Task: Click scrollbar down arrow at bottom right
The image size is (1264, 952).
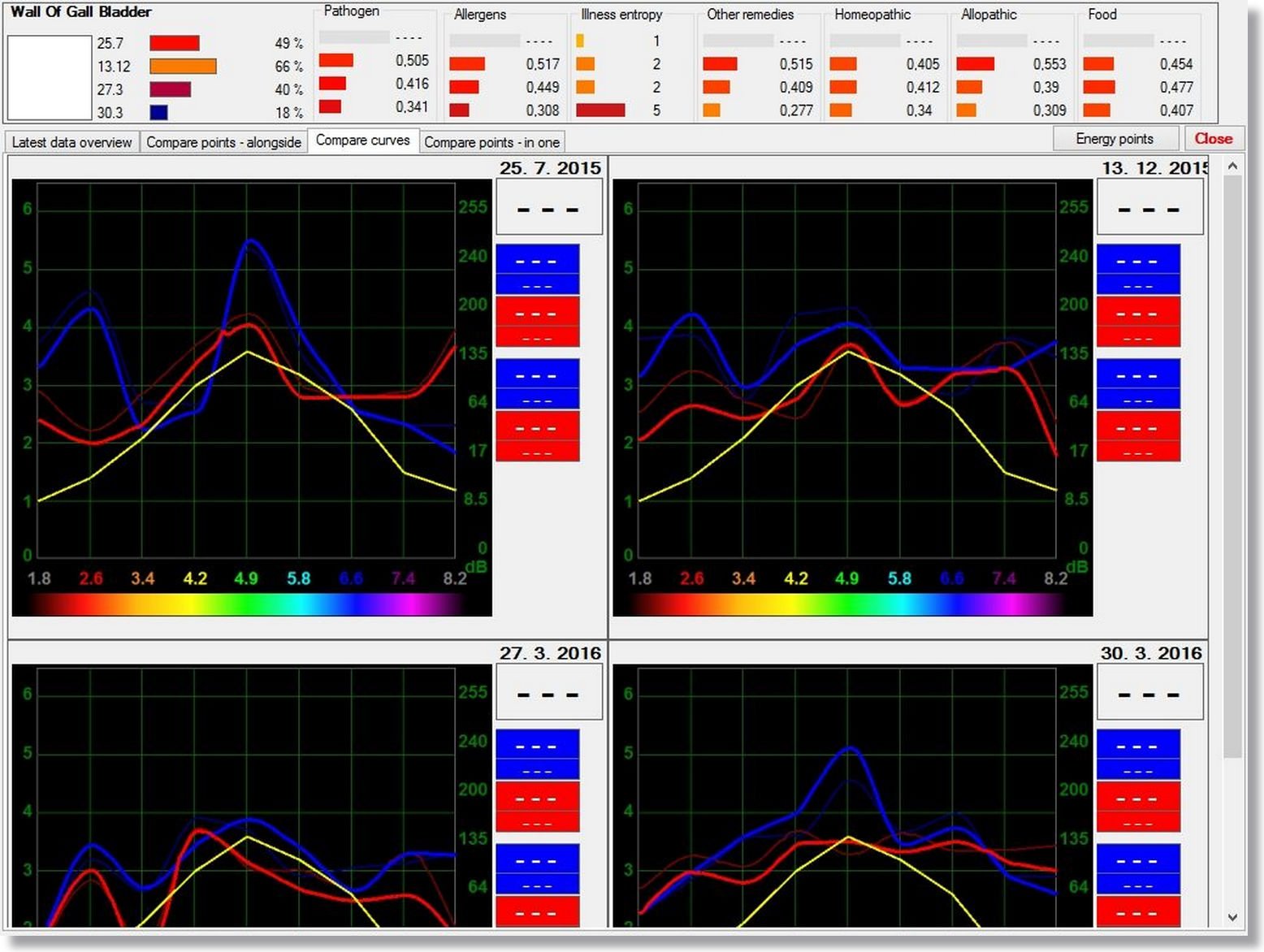Action: [1232, 917]
